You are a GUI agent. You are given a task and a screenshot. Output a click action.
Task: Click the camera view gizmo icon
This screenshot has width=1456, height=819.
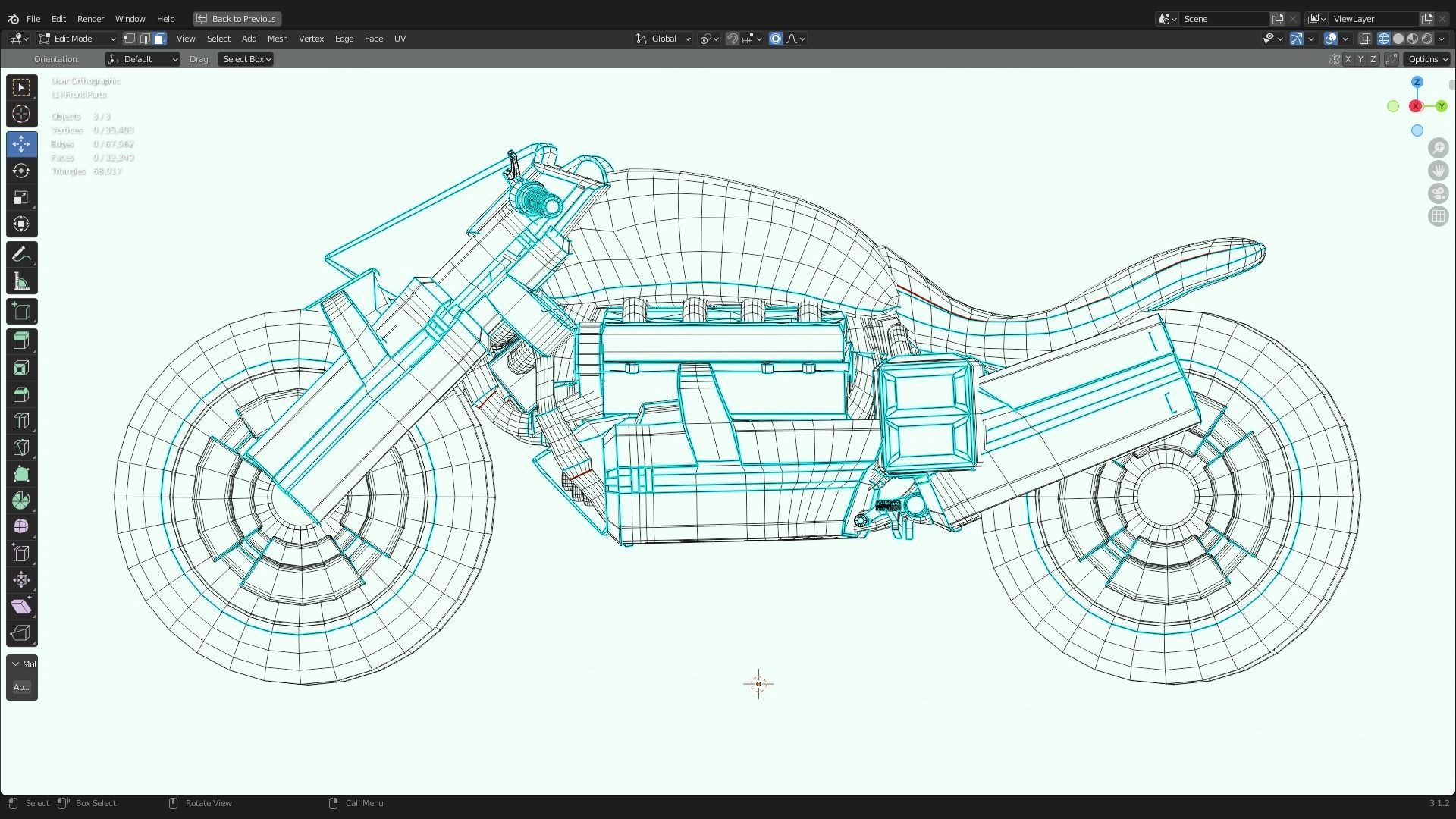pos(1438,193)
